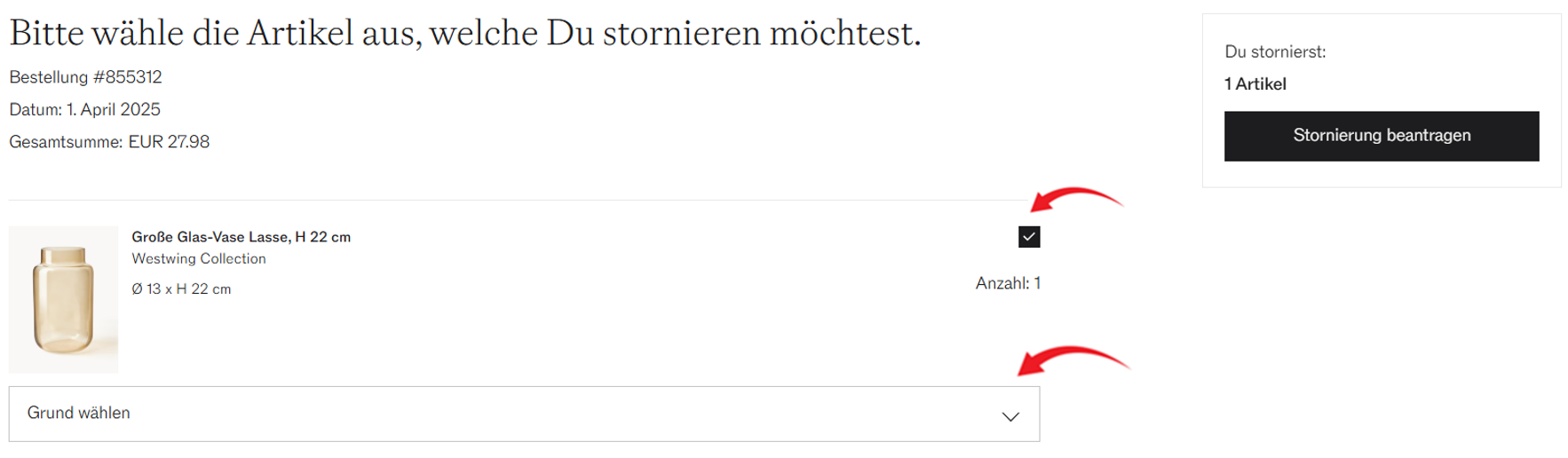This screenshot has width=1568, height=458.
Task: Open the Grund wählen dropdown
Action: click(524, 414)
